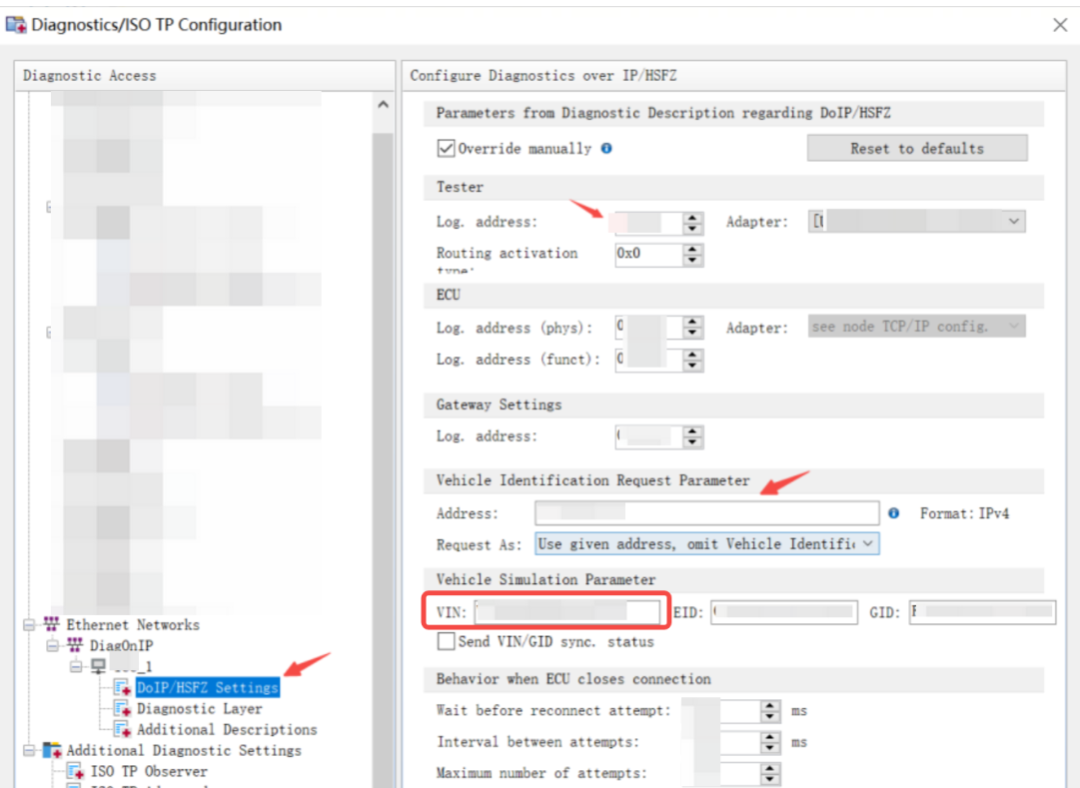Click the Diagnostic Layer page icon
This screenshot has height=788, width=1080.
[122, 708]
